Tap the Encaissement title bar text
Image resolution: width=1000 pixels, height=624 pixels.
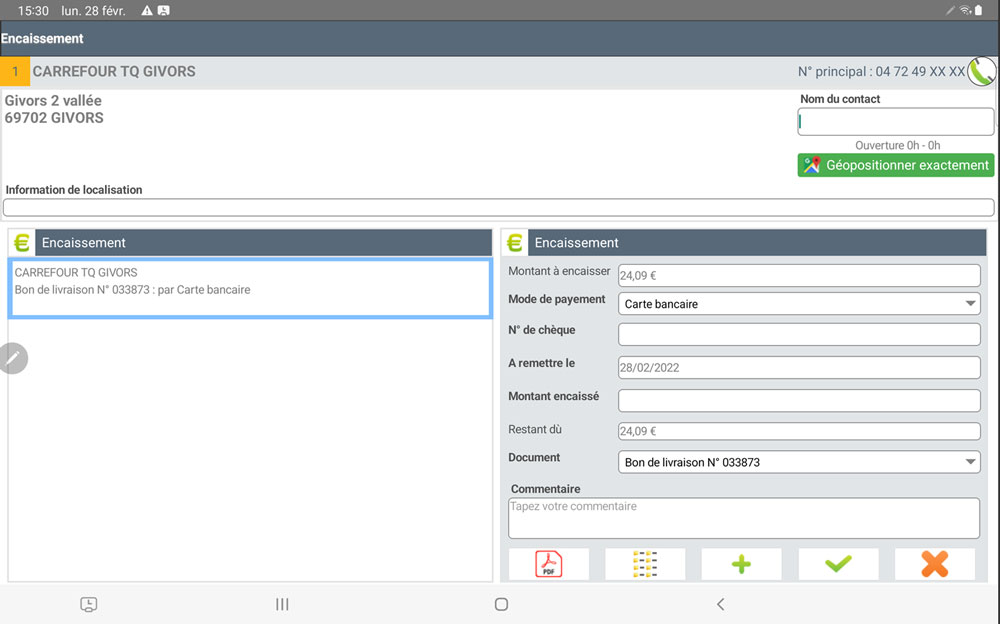click(42, 38)
